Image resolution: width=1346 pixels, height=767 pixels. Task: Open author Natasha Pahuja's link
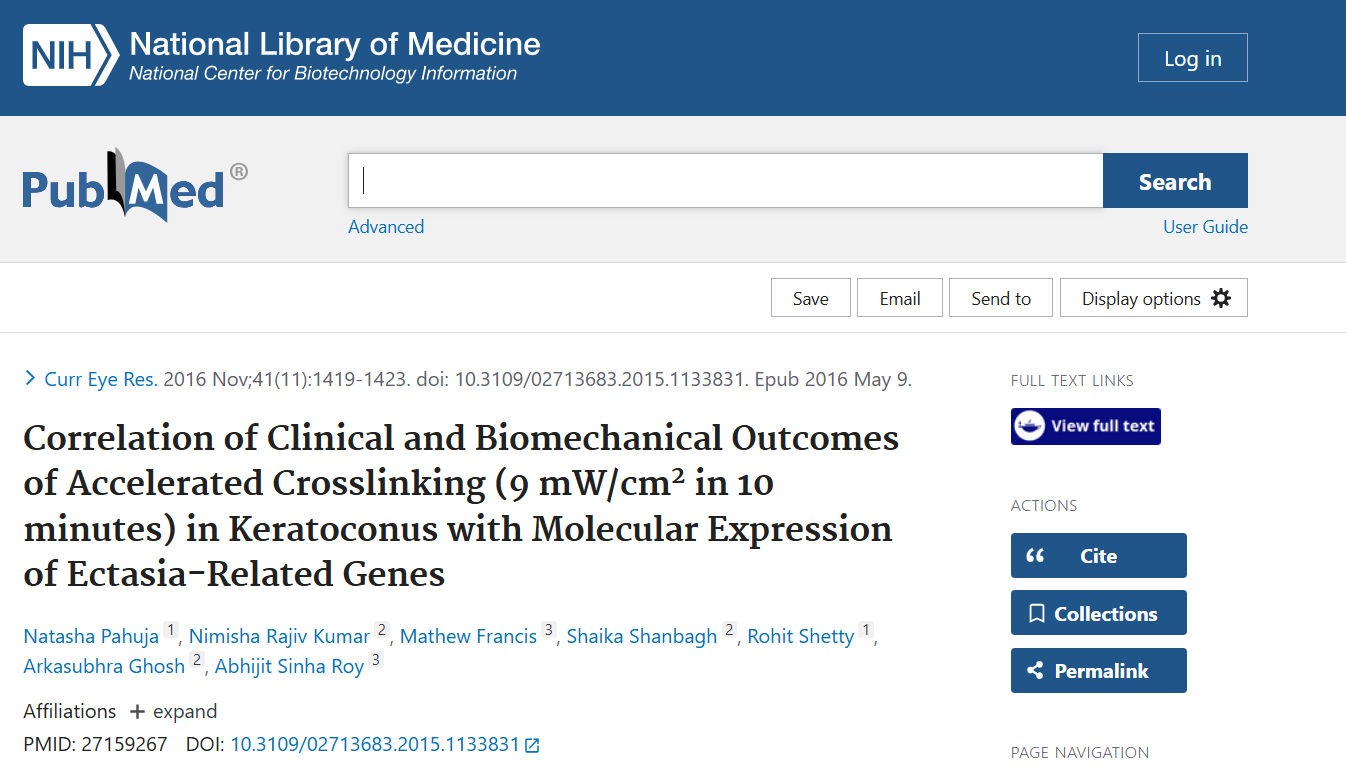91,637
